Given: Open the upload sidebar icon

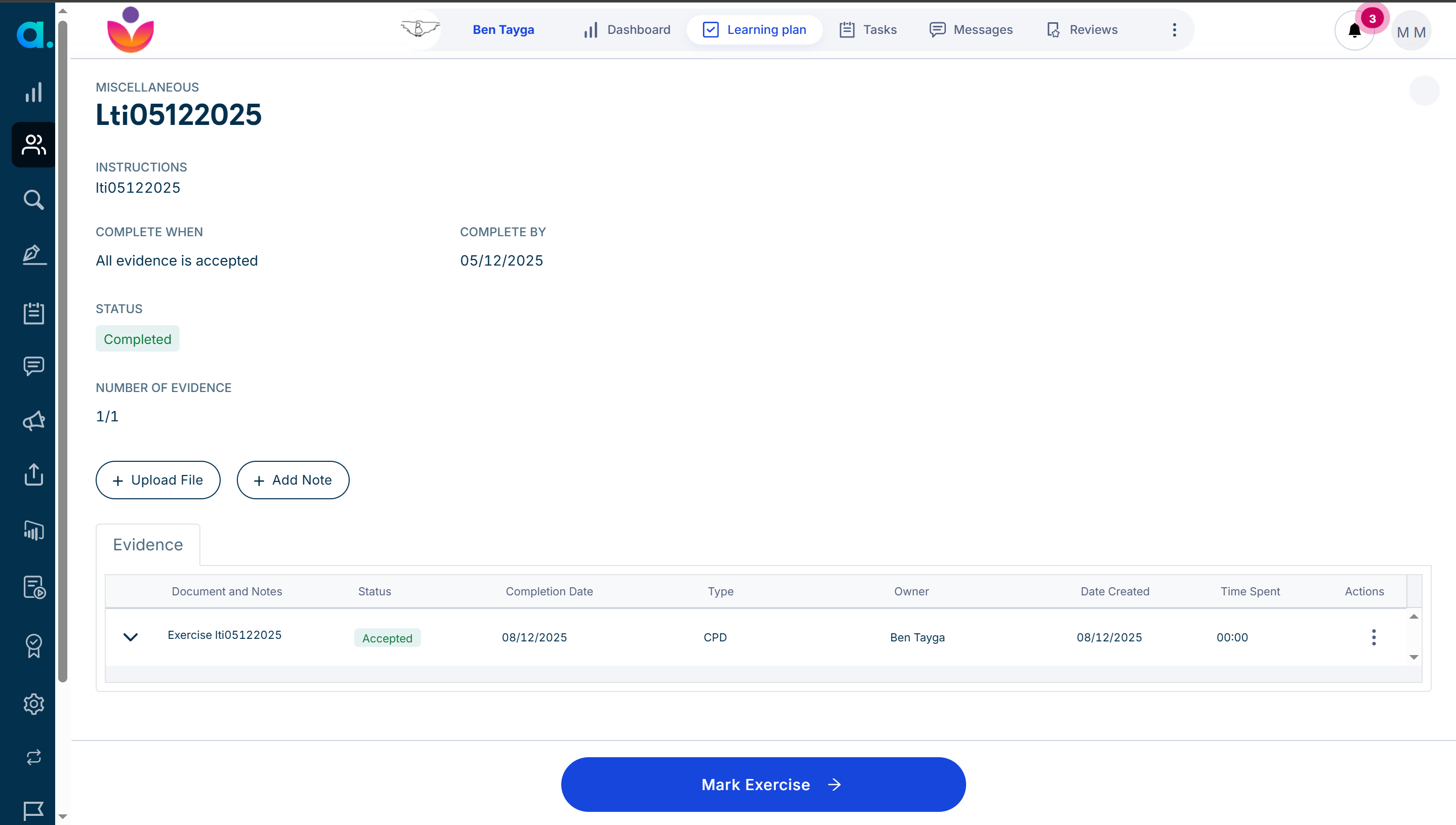Looking at the screenshot, I should tap(33, 474).
